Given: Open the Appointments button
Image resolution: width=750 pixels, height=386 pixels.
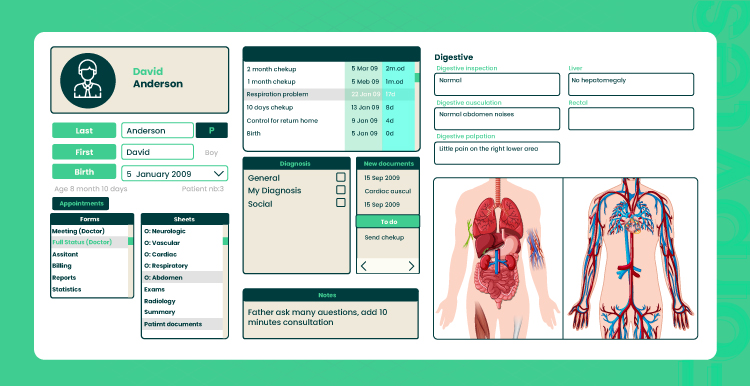Looking at the screenshot, I should pos(81,203).
